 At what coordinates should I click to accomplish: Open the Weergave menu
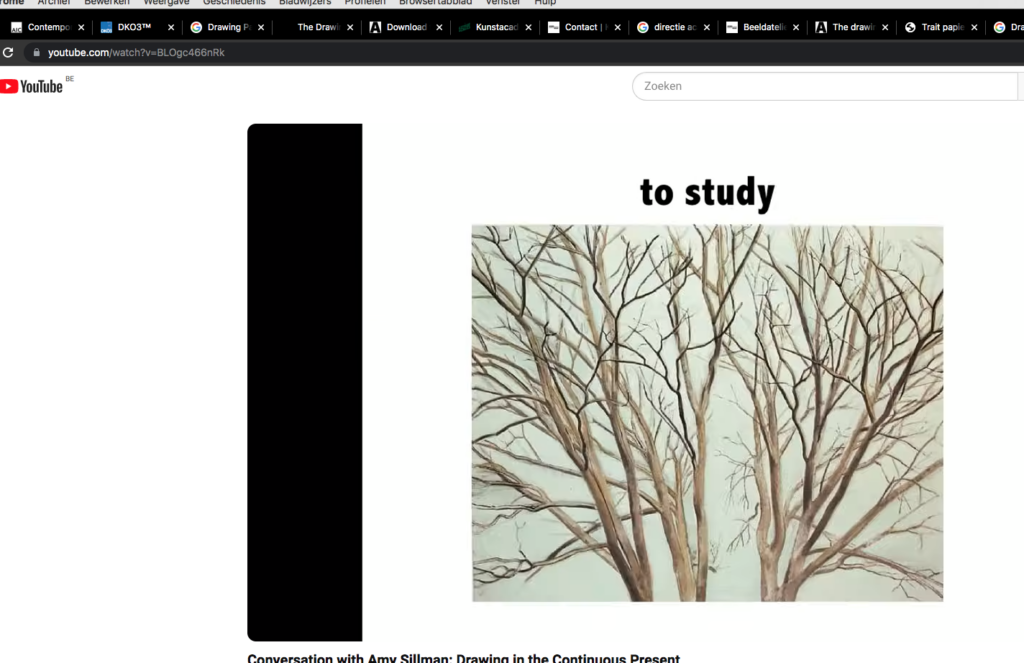click(x=167, y=3)
